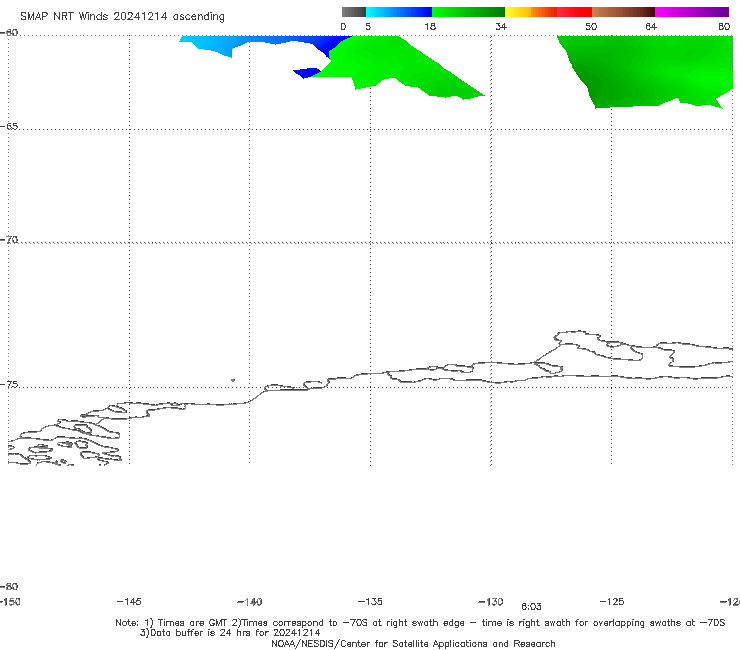
Task: Click the cyan-blue segment of the color bar
Action: (399, 12)
